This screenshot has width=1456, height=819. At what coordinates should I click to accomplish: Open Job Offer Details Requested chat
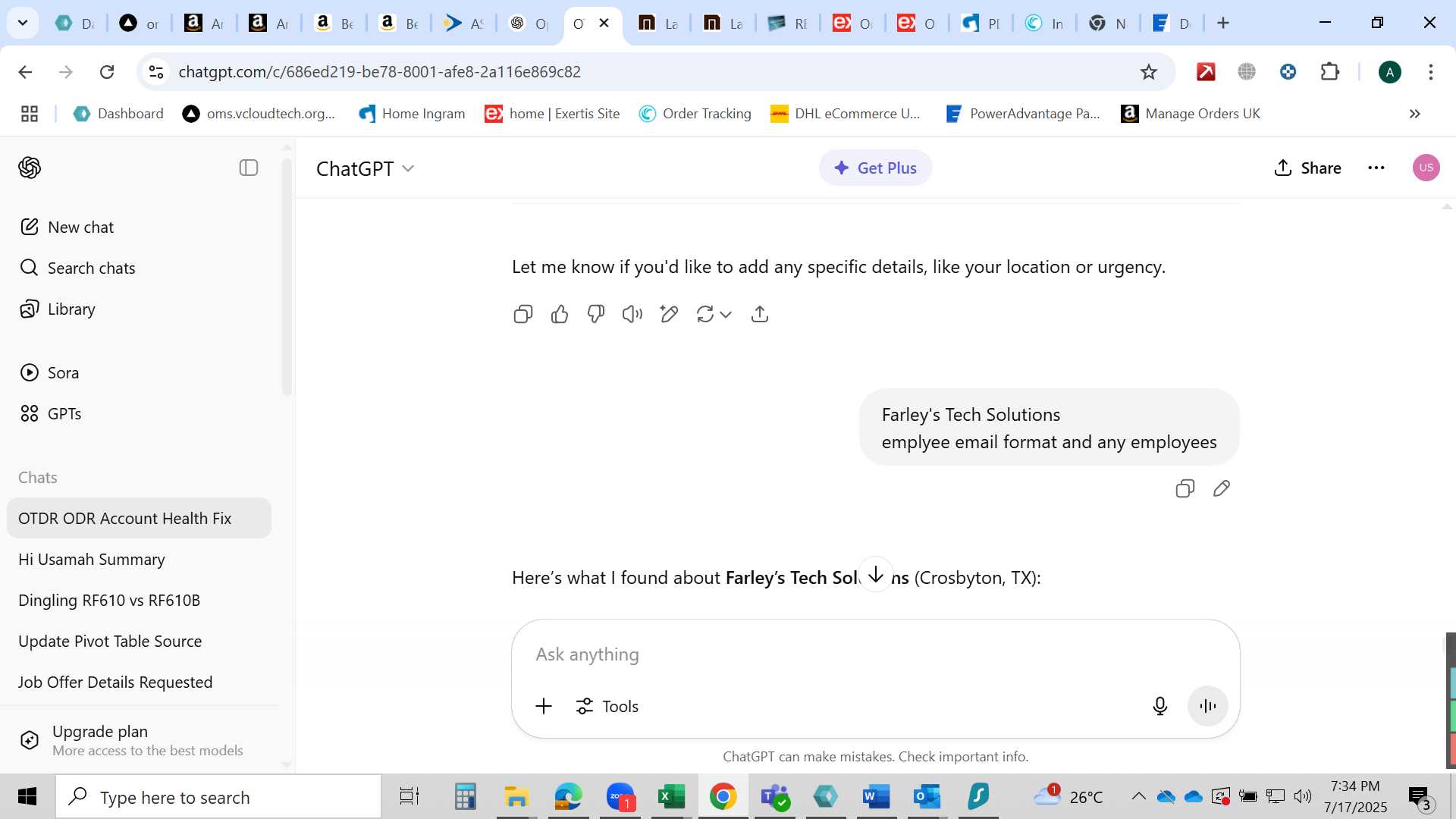140,682
